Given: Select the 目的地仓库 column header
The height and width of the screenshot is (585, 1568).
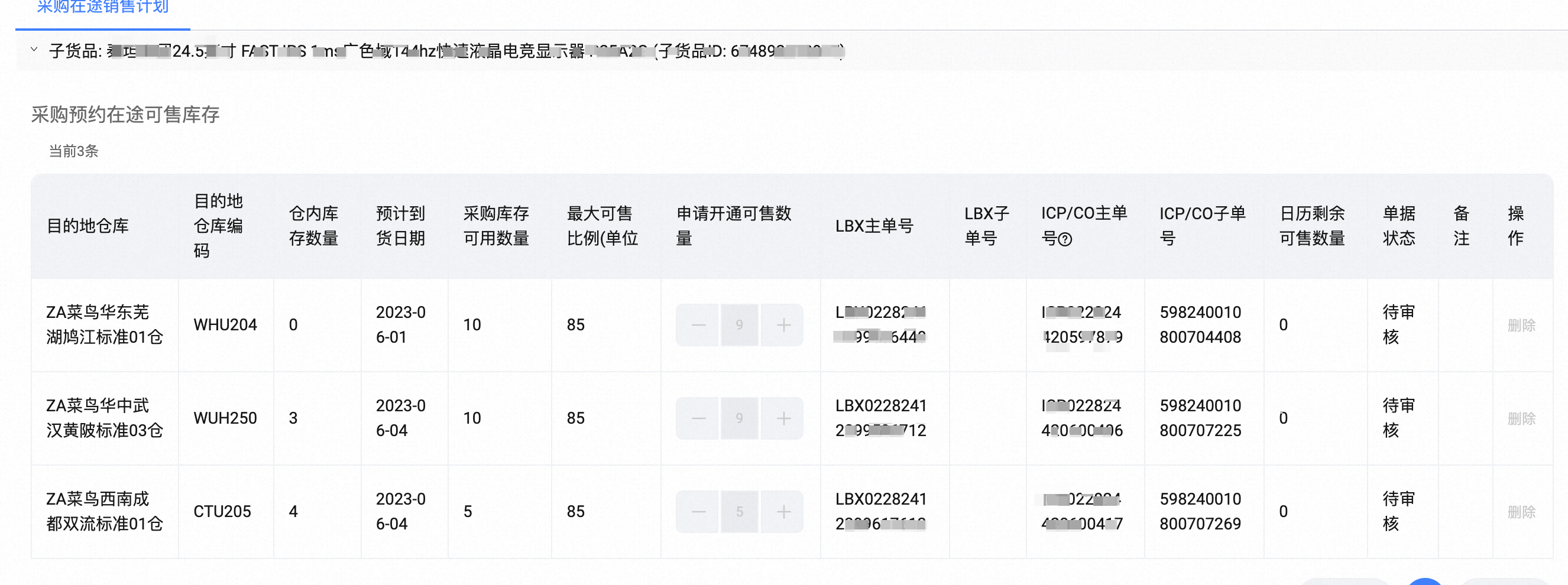Looking at the screenshot, I should [88, 226].
